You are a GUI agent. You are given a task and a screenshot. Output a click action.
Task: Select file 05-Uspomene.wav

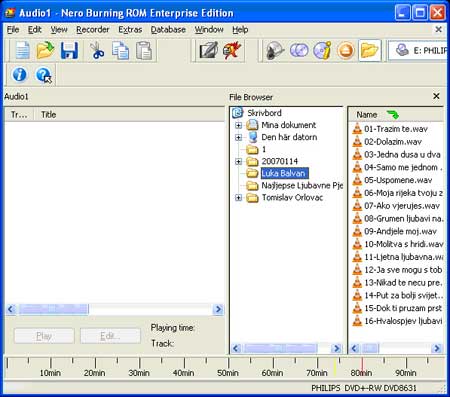(x=398, y=180)
